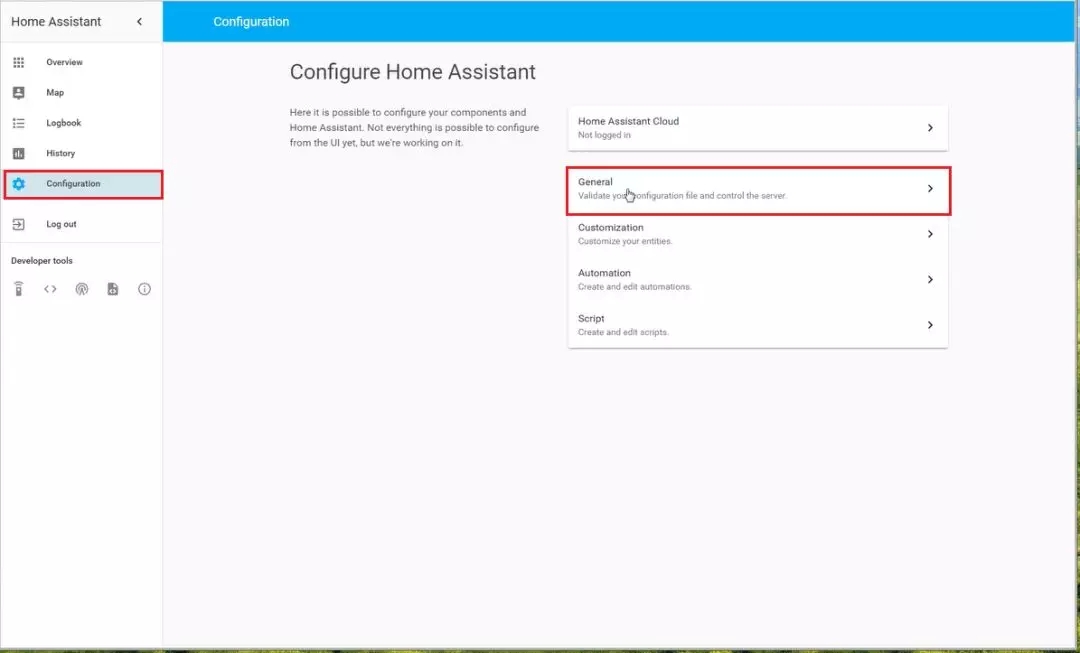The width and height of the screenshot is (1080, 653).
Task: Open the Services remote developer tool
Action: tap(19, 289)
